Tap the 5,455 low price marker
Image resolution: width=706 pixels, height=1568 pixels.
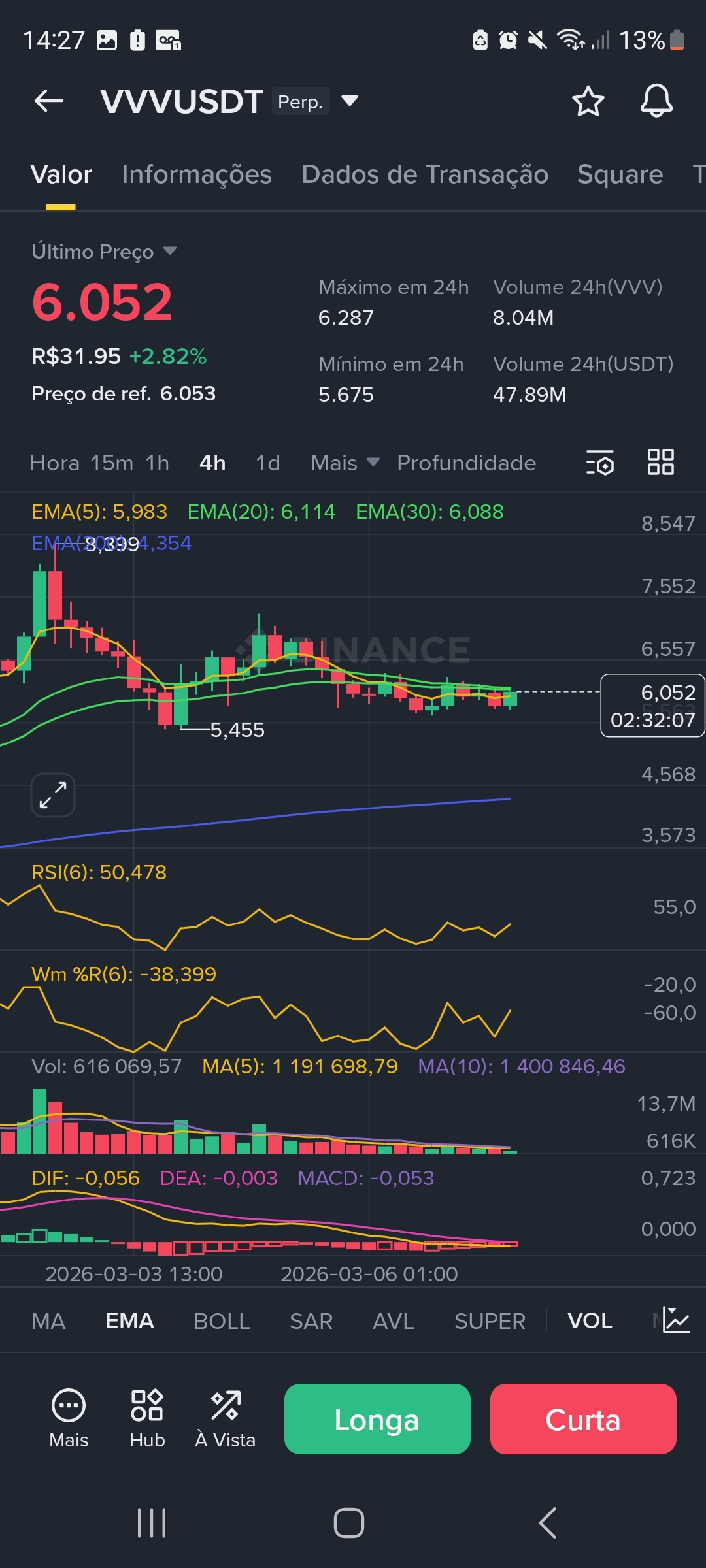click(237, 730)
